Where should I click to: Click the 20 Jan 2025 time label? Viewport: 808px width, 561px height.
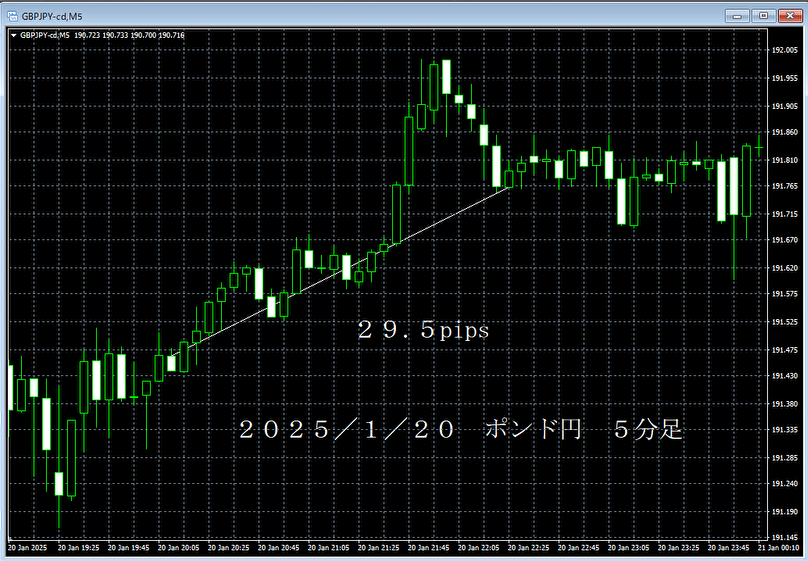click(27, 548)
